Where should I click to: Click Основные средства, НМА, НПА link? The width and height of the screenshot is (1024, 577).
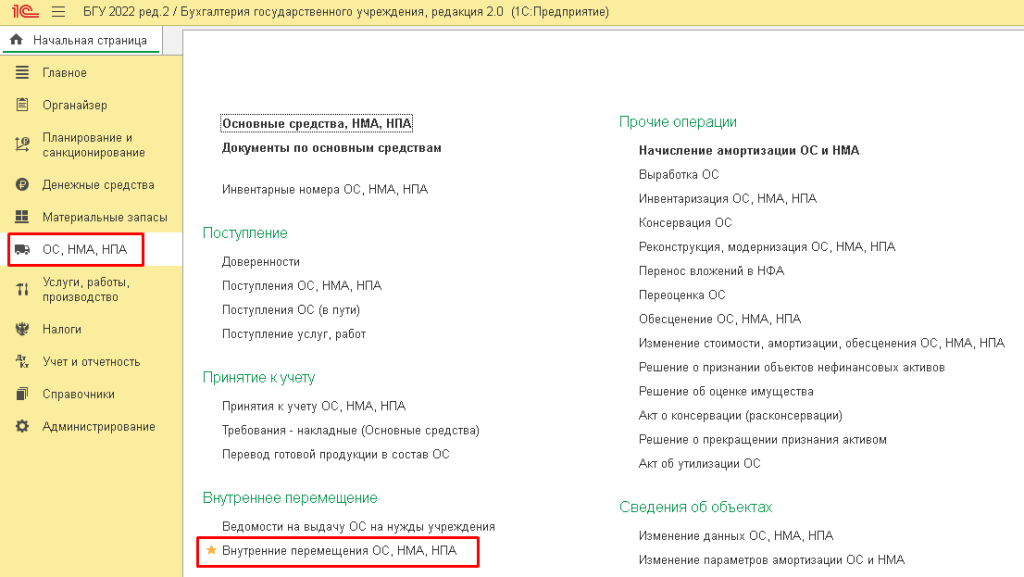(317, 123)
